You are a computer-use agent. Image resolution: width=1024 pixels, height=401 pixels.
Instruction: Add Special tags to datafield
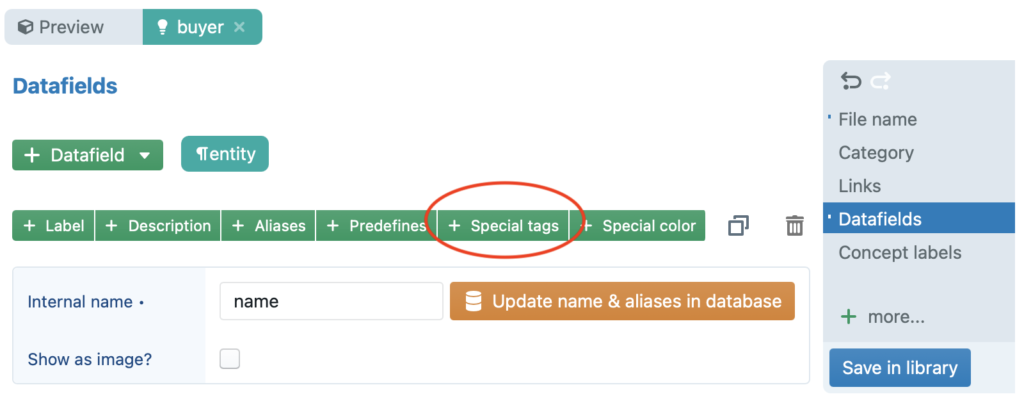(x=503, y=226)
